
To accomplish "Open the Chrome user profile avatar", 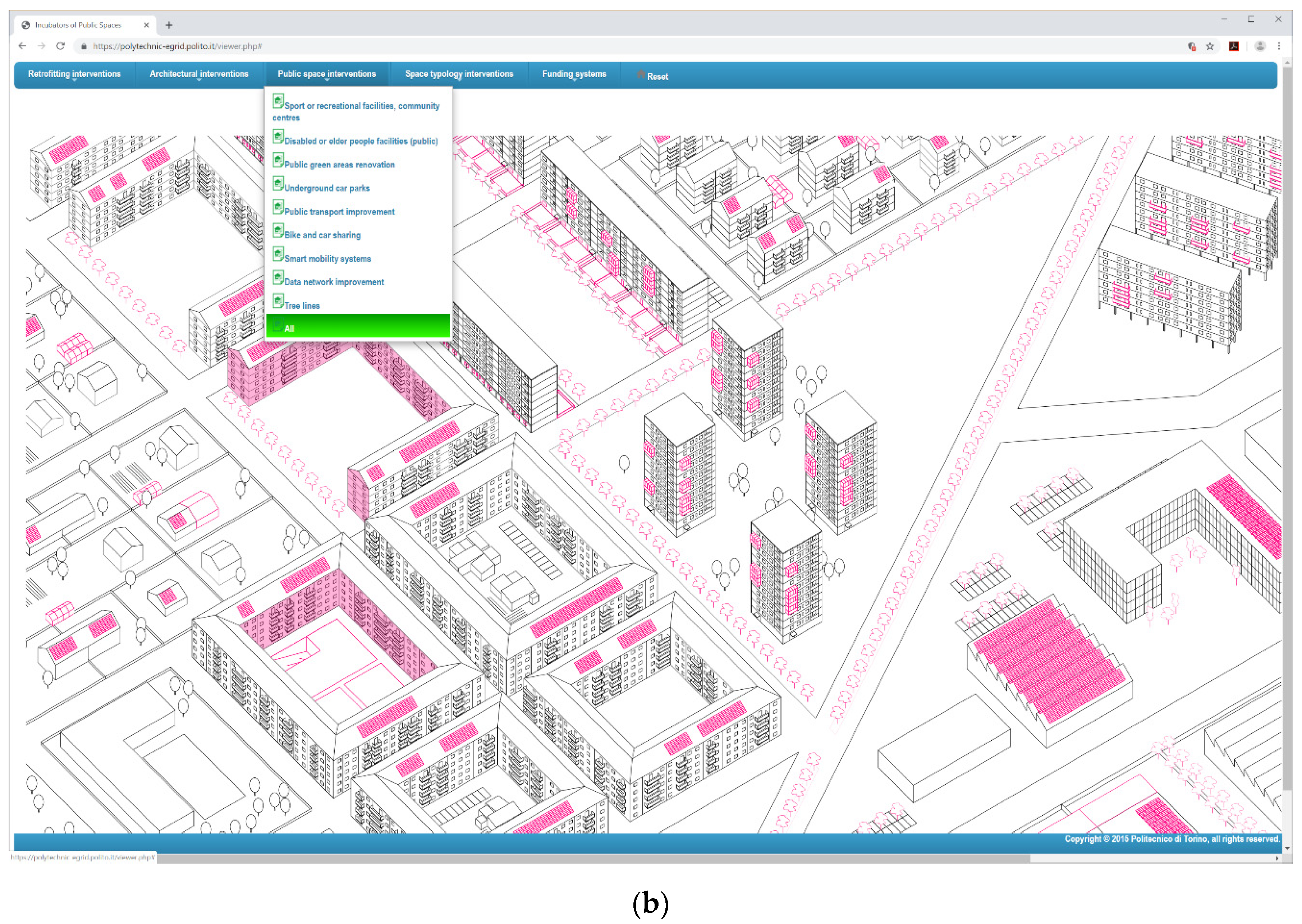I will 1260,47.
